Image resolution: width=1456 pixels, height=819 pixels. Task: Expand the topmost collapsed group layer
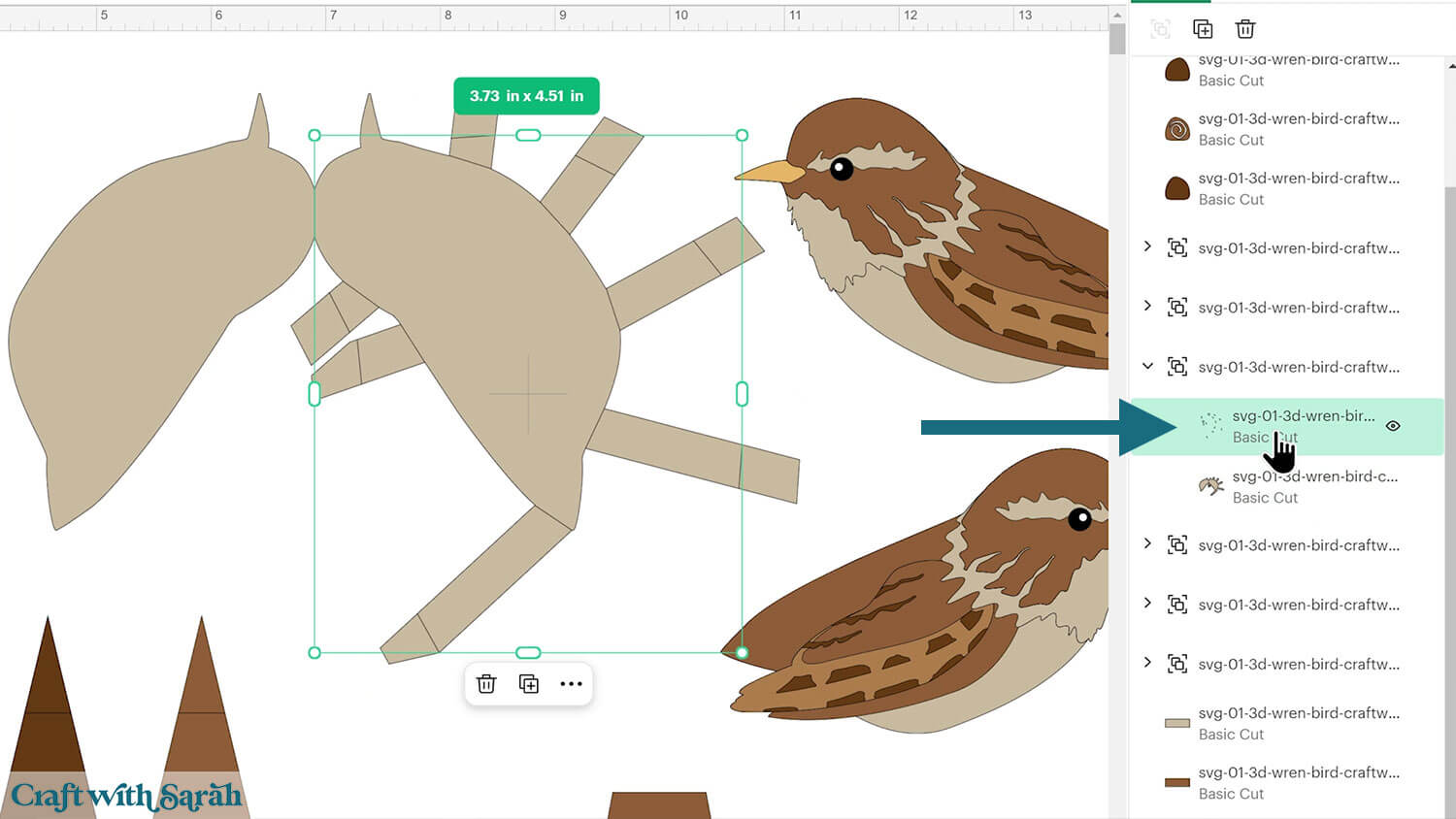pos(1147,246)
